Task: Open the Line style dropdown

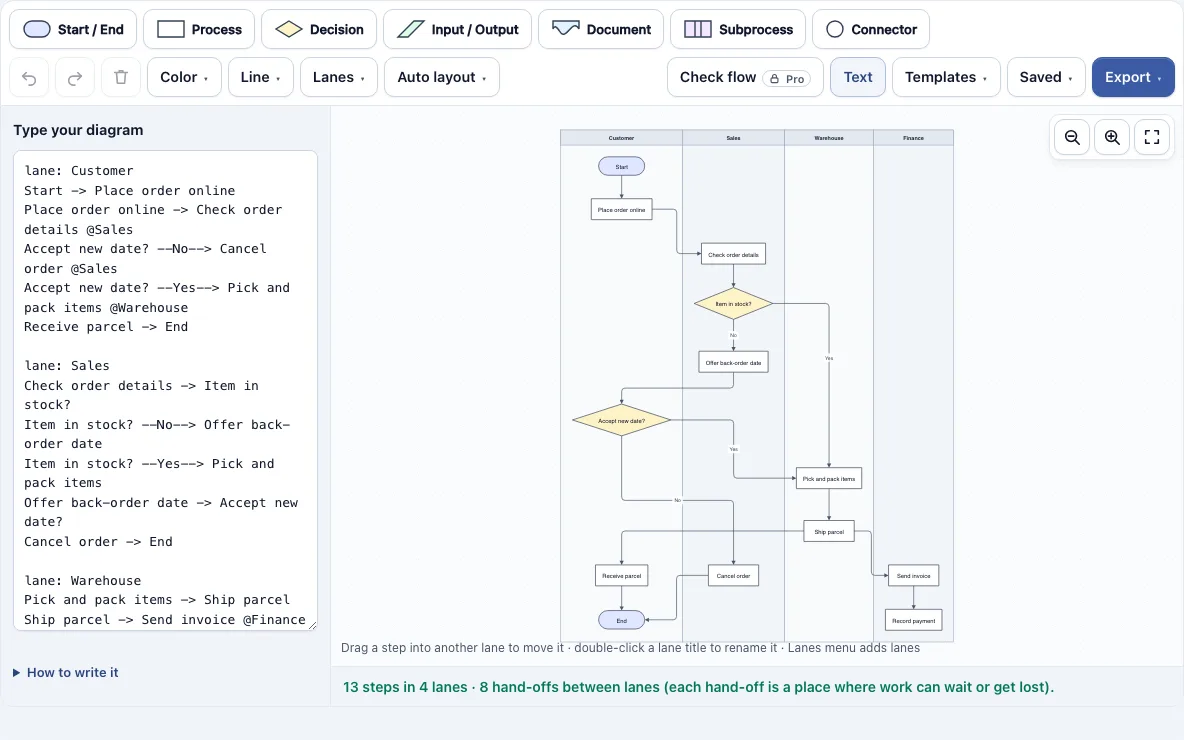Action: (x=261, y=77)
